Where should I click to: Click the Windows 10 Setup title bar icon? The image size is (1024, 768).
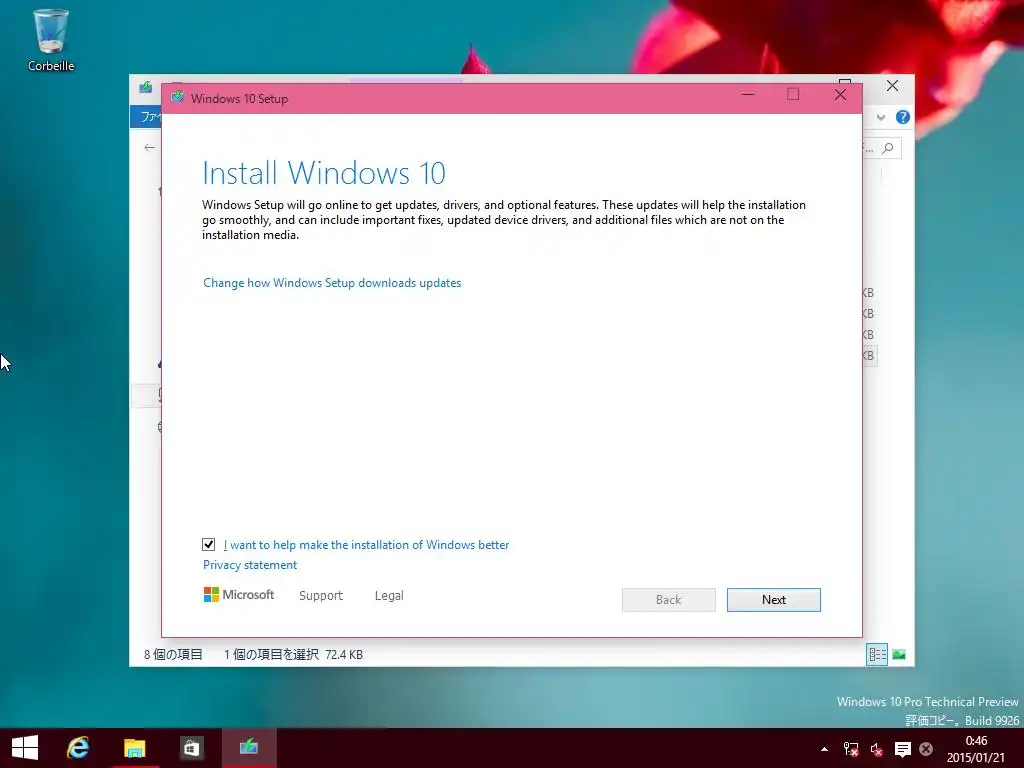(177, 98)
